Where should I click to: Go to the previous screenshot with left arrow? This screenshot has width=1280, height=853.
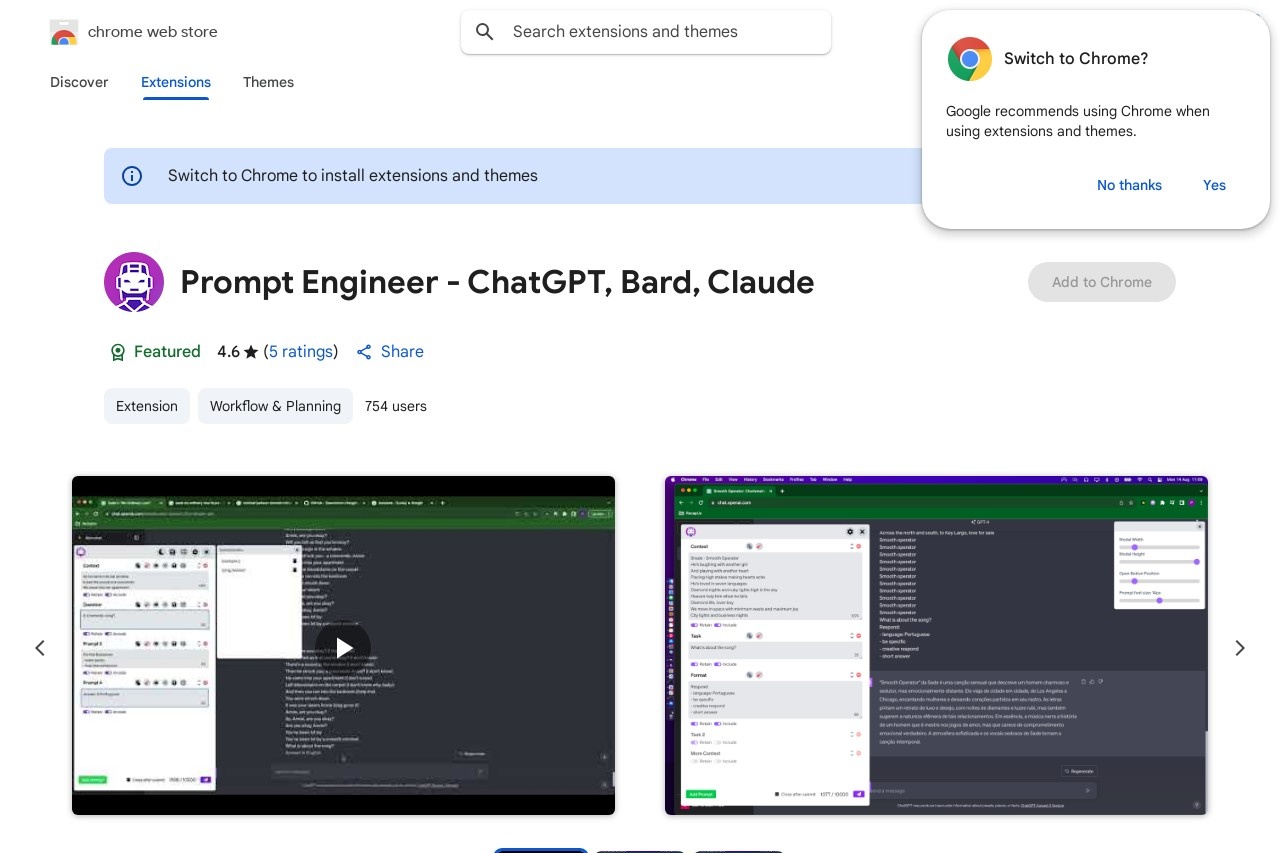coord(40,648)
